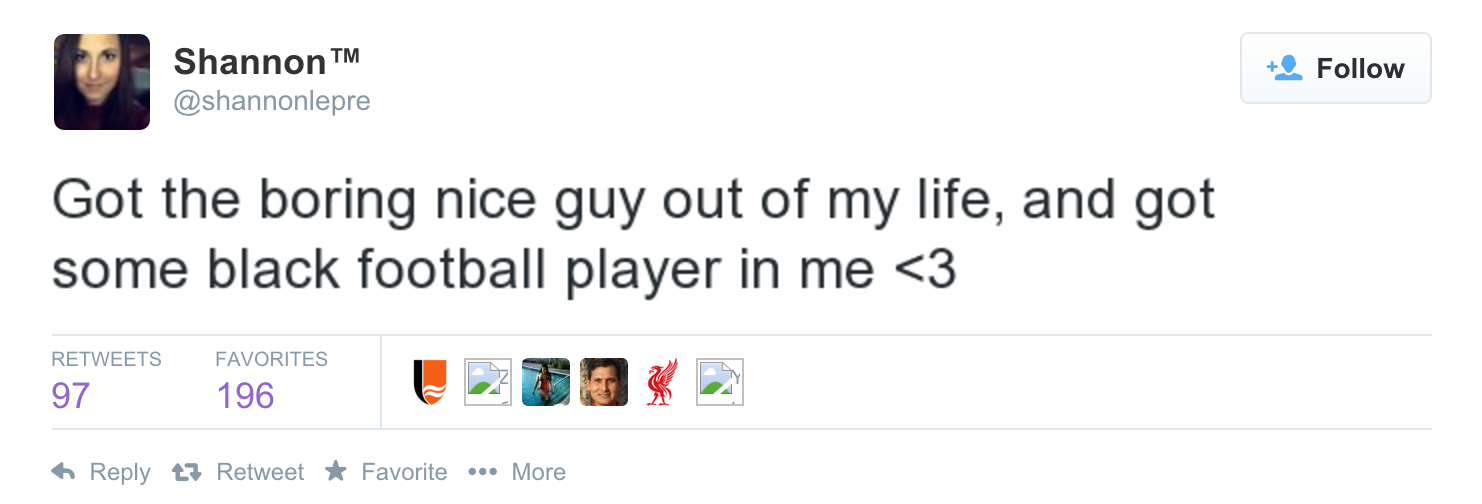Click the Favorite star icon
1482x504 pixels.
(336, 471)
